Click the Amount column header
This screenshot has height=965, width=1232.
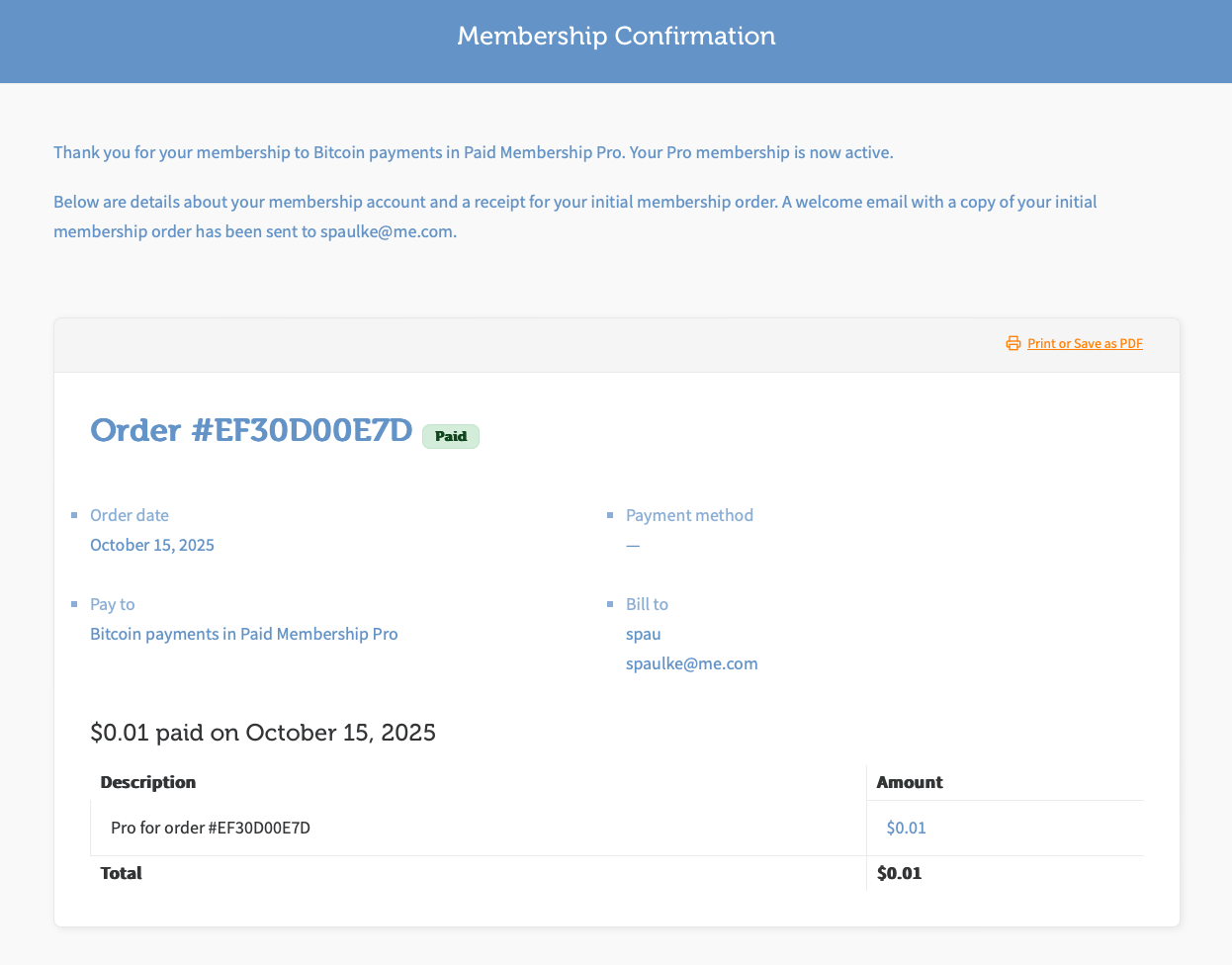point(910,782)
